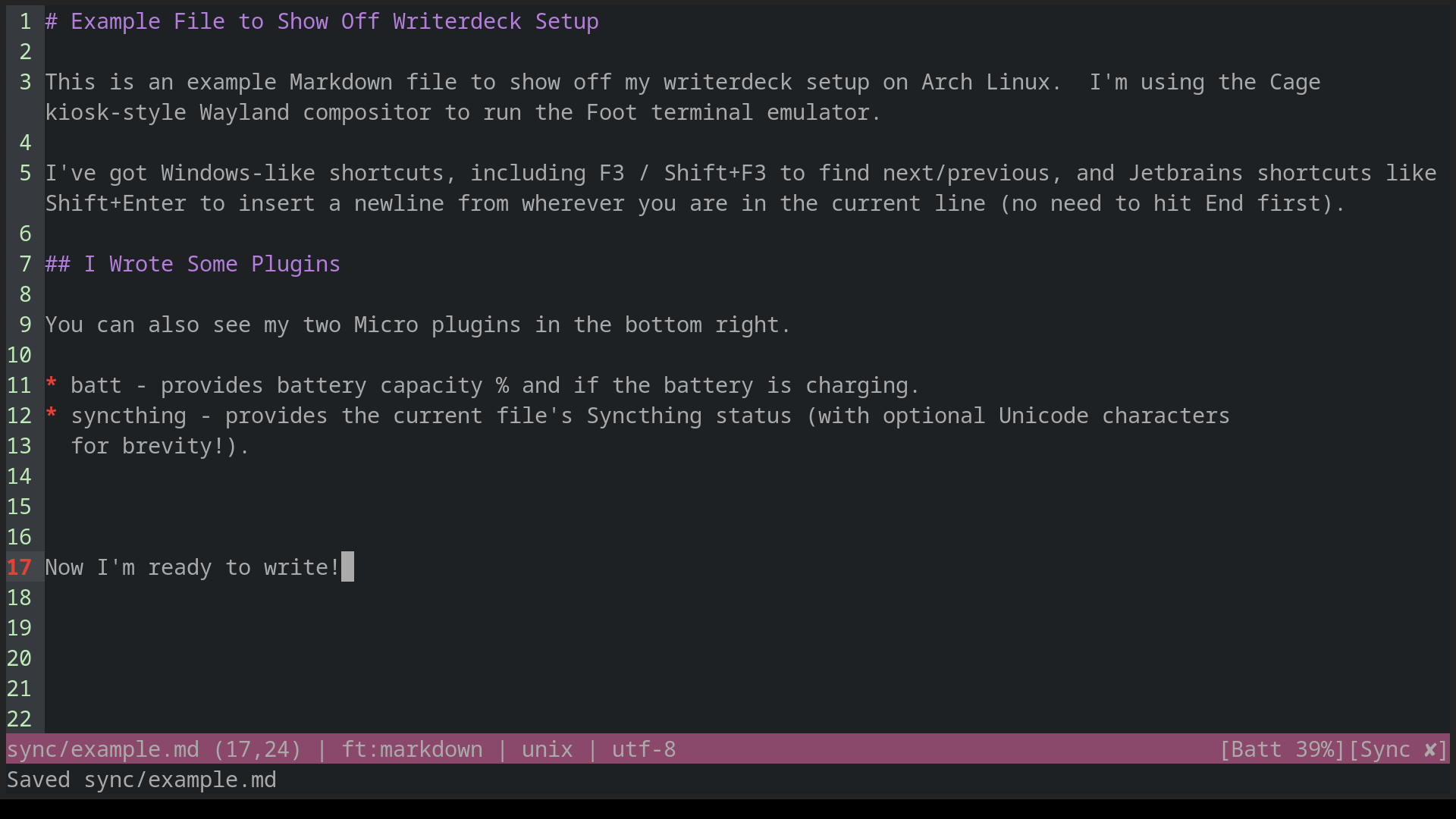
Task: Click the ft:markdown filetype in status bar
Action: coord(412,750)
